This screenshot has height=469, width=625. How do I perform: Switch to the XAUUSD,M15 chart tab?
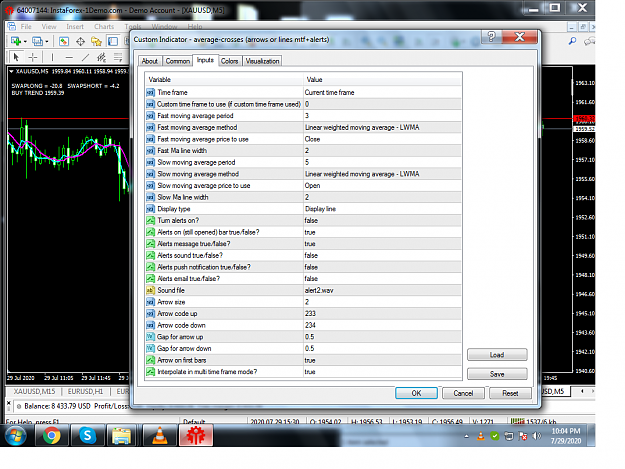pos(34,392)
